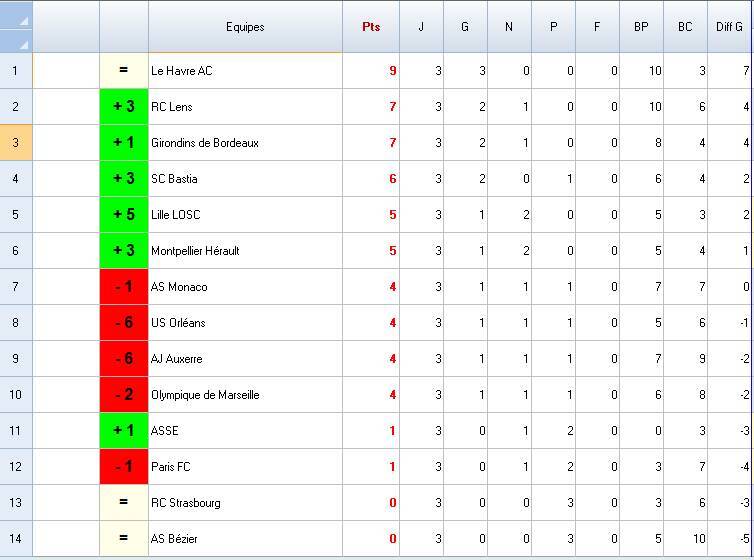
Task: Select row header number 3
Action: point(16,143)
